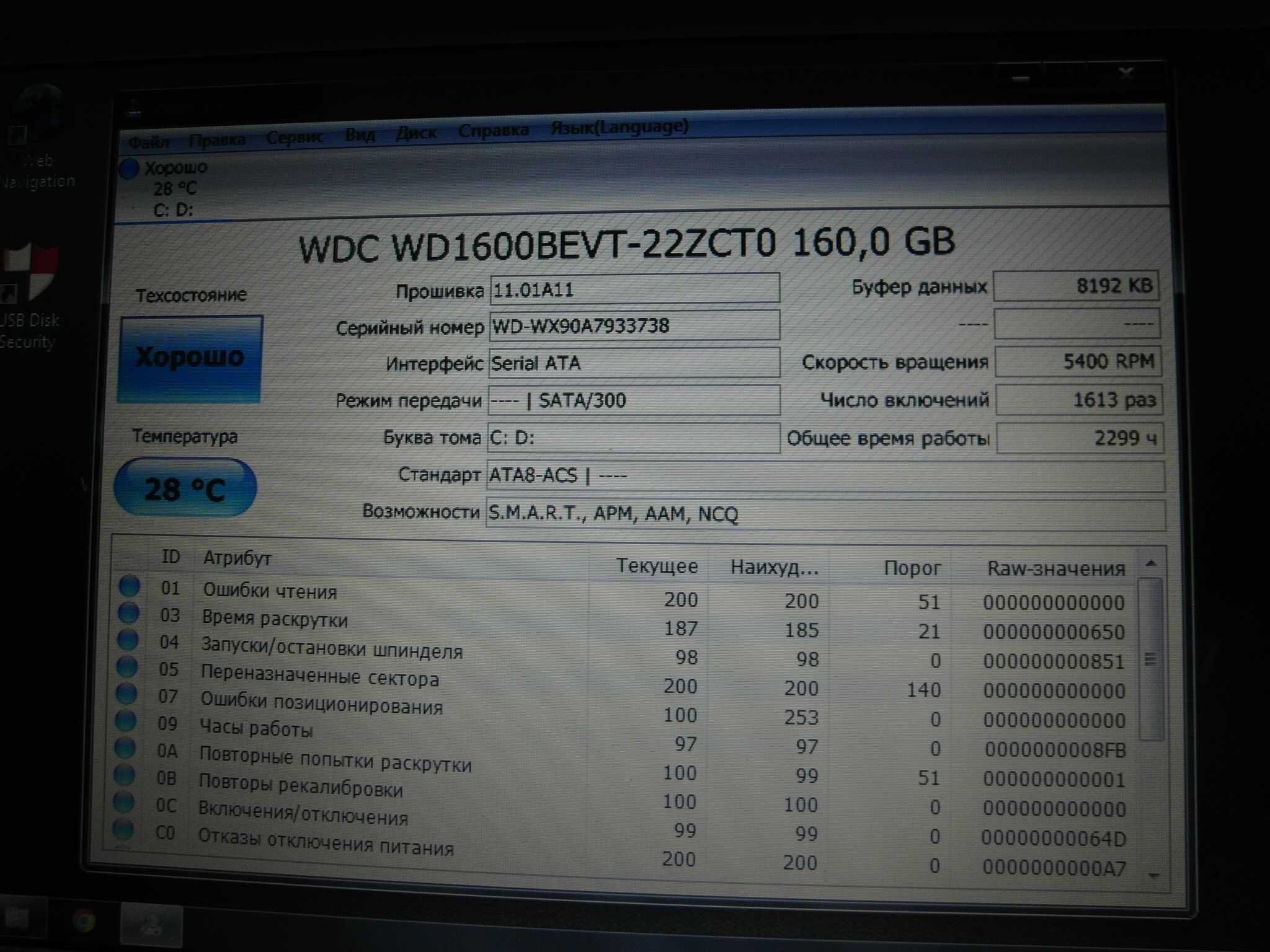
Task: Open the Сервис menu
Action: (295, 137)
